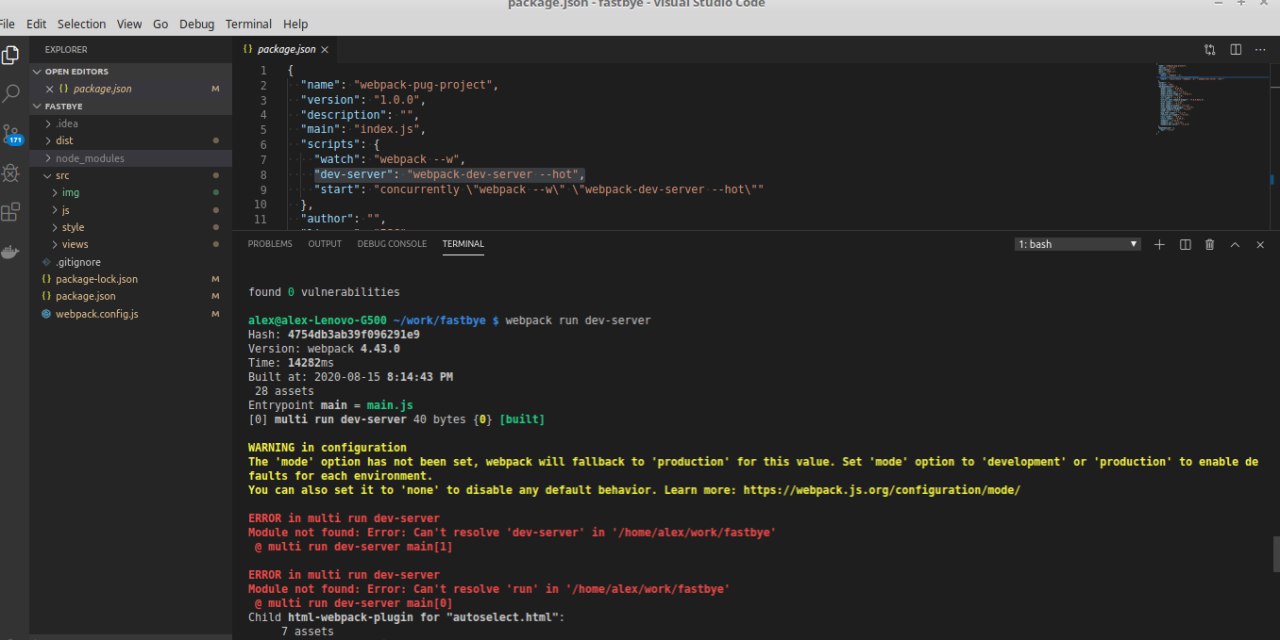The image size is (1280, 640).
Task: Click 'WARNING in configuration' line in terminal
Action: pyautogui.click(x=327, y=448)
